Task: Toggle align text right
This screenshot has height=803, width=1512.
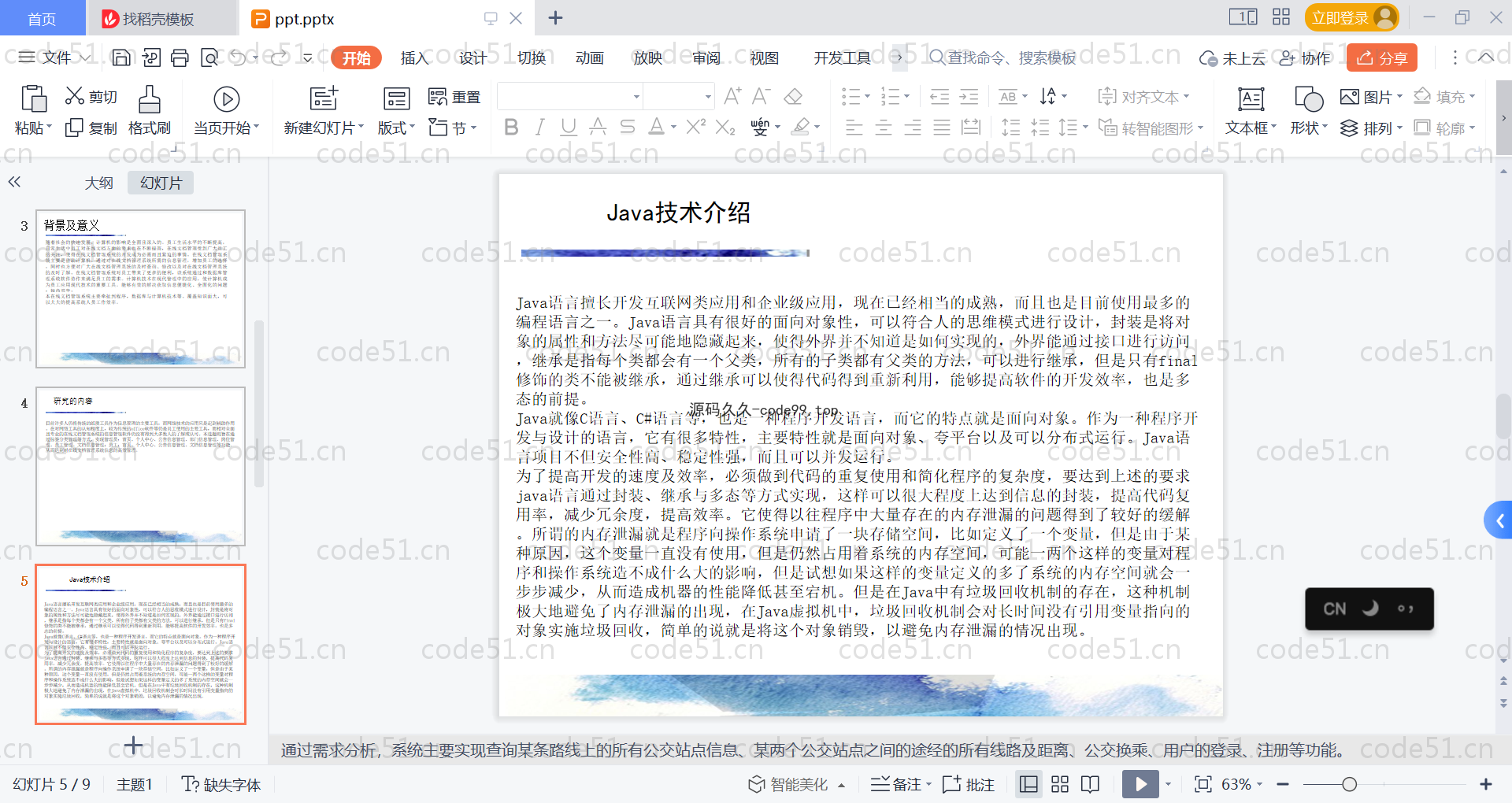Action: point(913,128)
